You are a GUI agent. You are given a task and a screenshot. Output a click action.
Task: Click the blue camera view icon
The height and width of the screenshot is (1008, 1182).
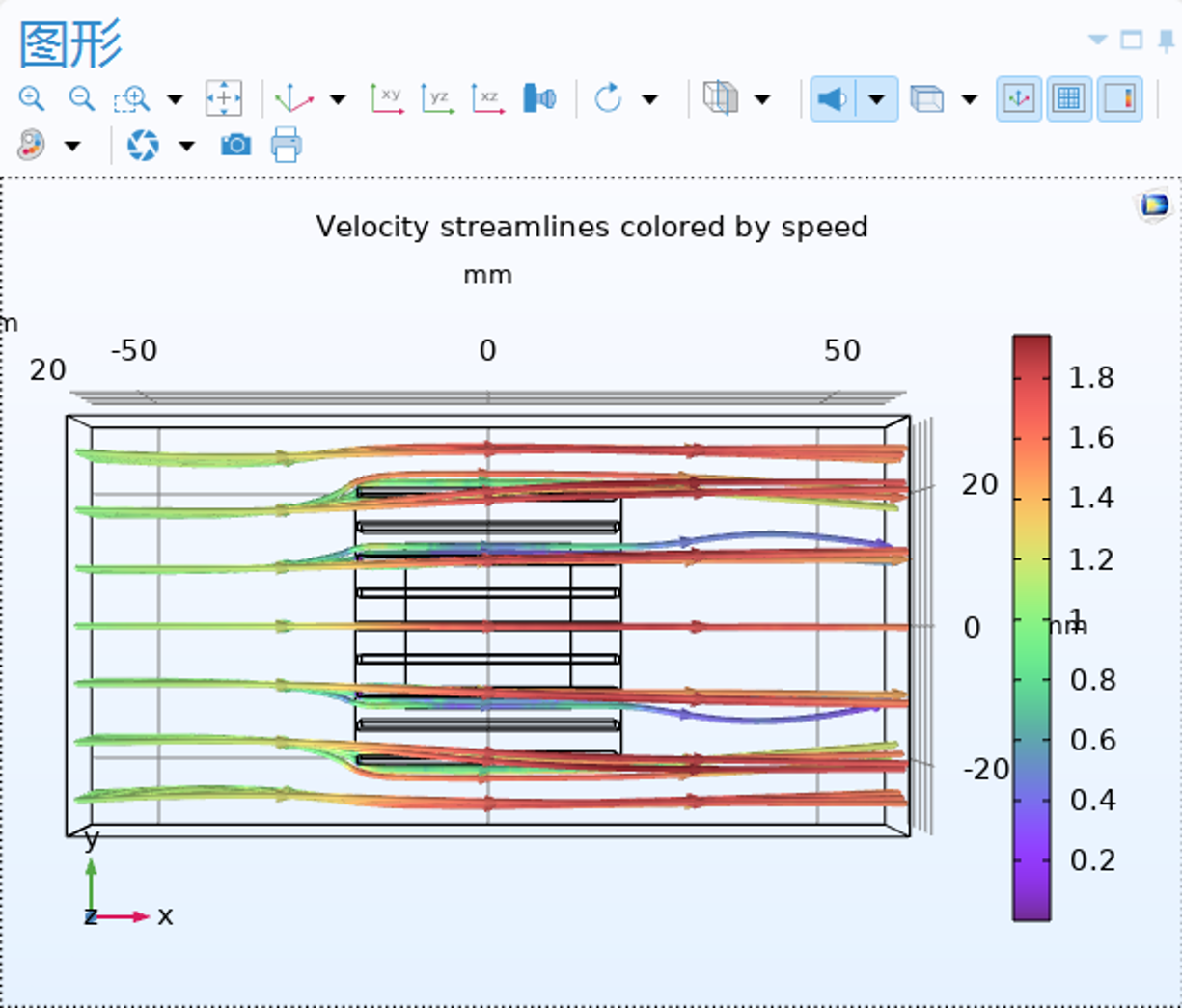[x=539, y=98]
